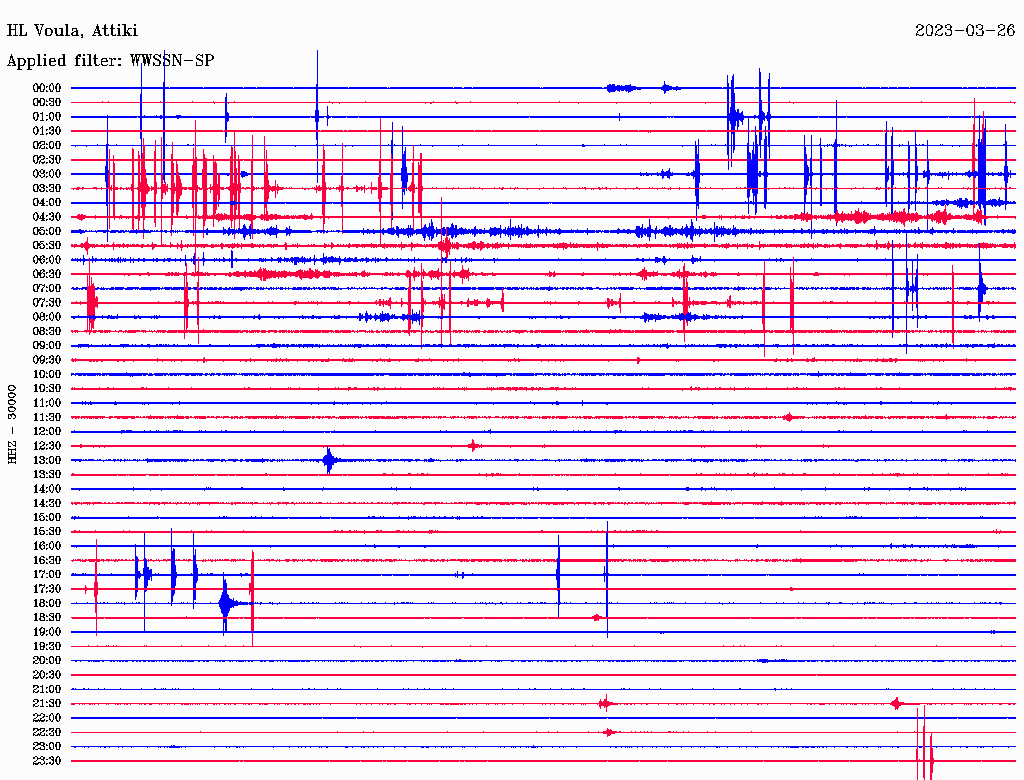Click the Applied filter WWSSN-SP text
Screen dimensions: 1024x780
pos(110,61)
